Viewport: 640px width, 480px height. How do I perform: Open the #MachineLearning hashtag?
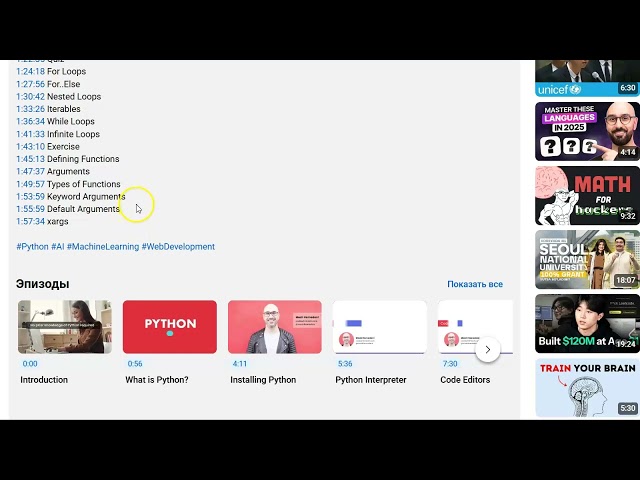click(103, 247)
